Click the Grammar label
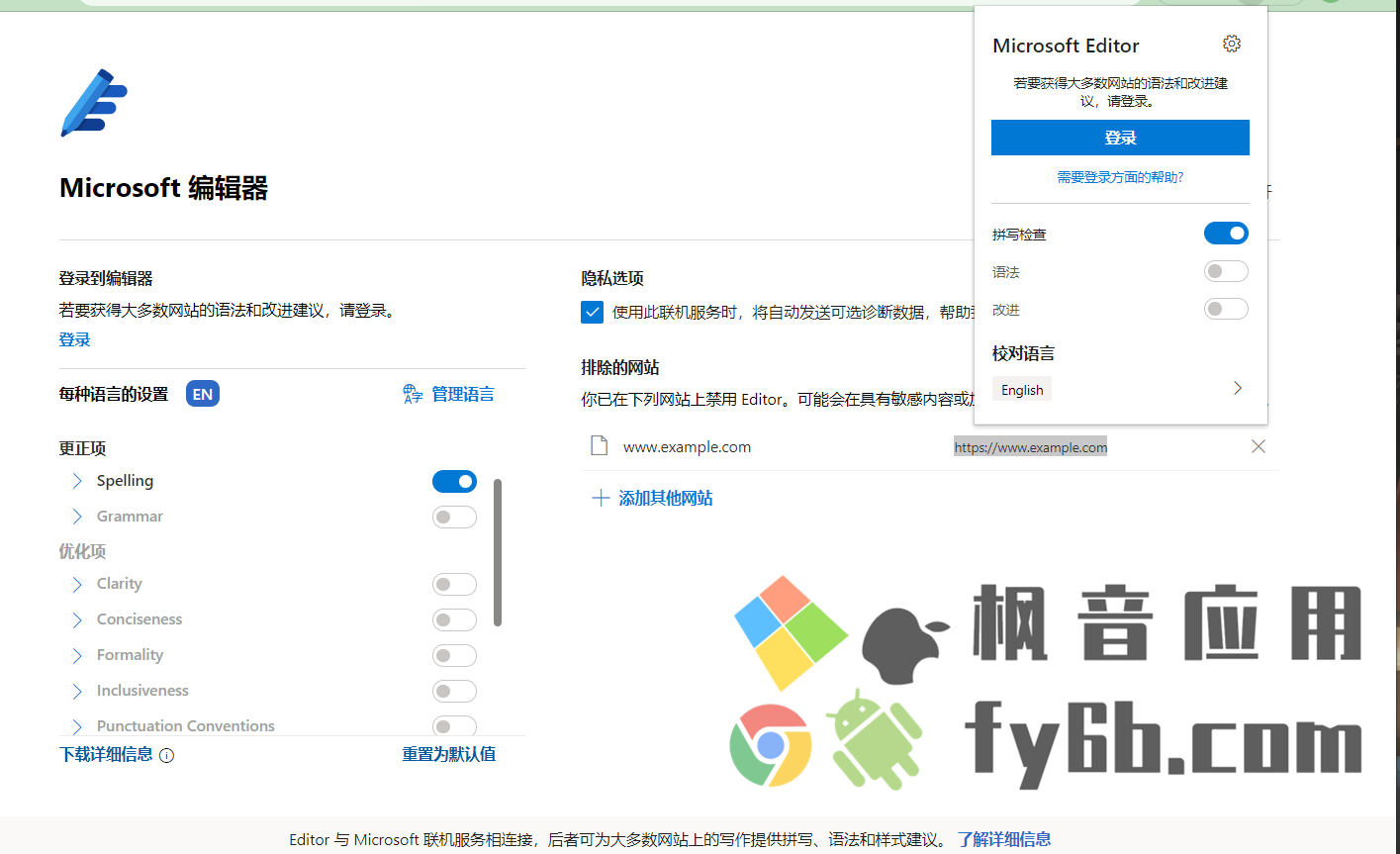 click(130, 517)
